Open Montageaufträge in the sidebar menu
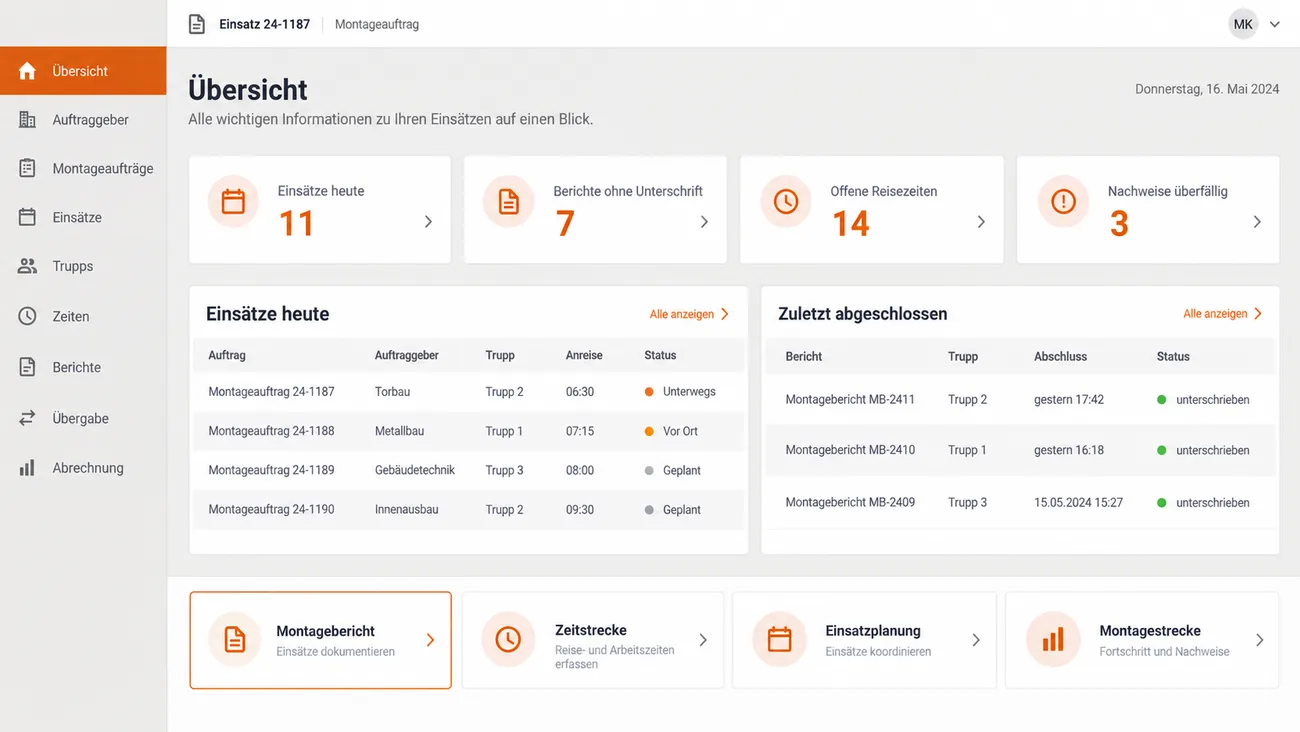The image size is (1300, 732). (x=83, y=168)
